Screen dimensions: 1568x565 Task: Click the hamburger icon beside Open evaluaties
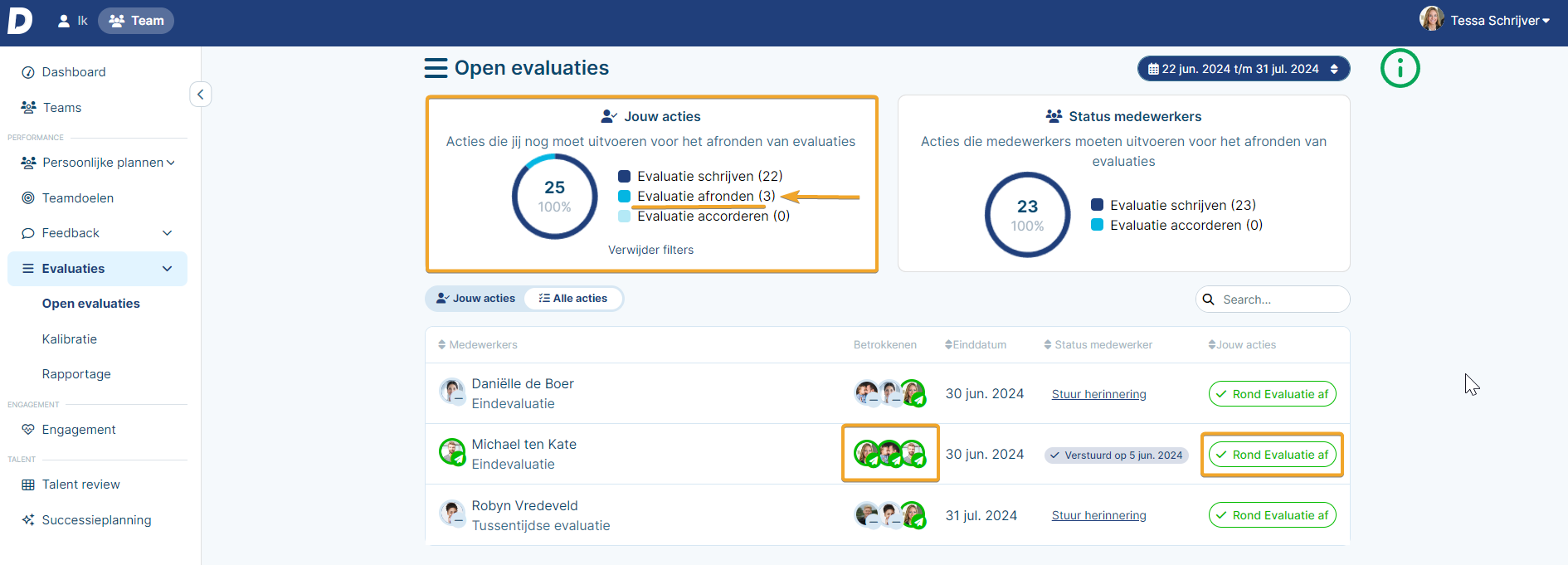click(436, 68)
